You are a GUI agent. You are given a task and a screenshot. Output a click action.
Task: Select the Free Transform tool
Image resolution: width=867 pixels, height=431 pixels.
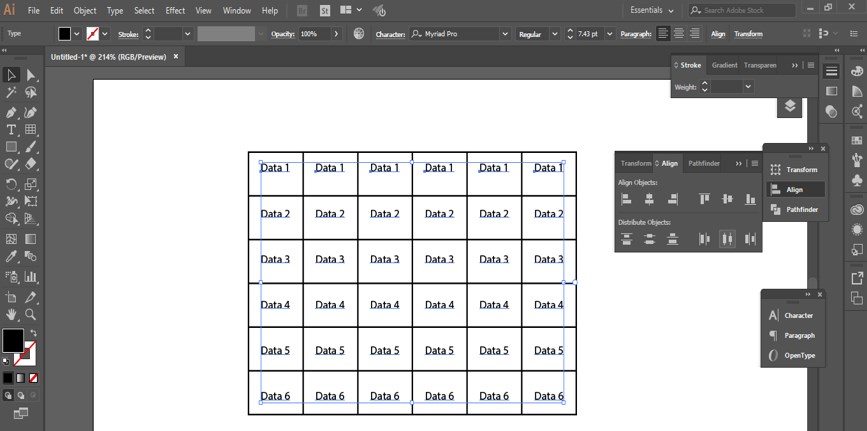pyautogui.click(x=30, y=201)
